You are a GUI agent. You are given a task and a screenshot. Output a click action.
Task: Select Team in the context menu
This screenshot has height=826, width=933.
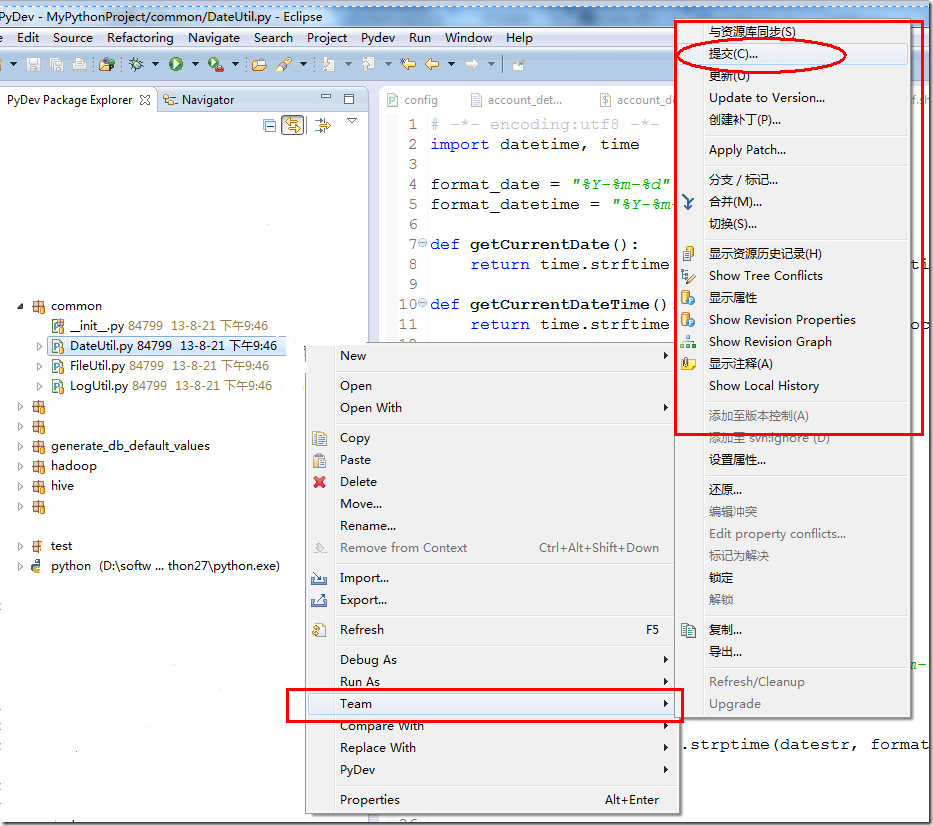(x=492, y=704)
